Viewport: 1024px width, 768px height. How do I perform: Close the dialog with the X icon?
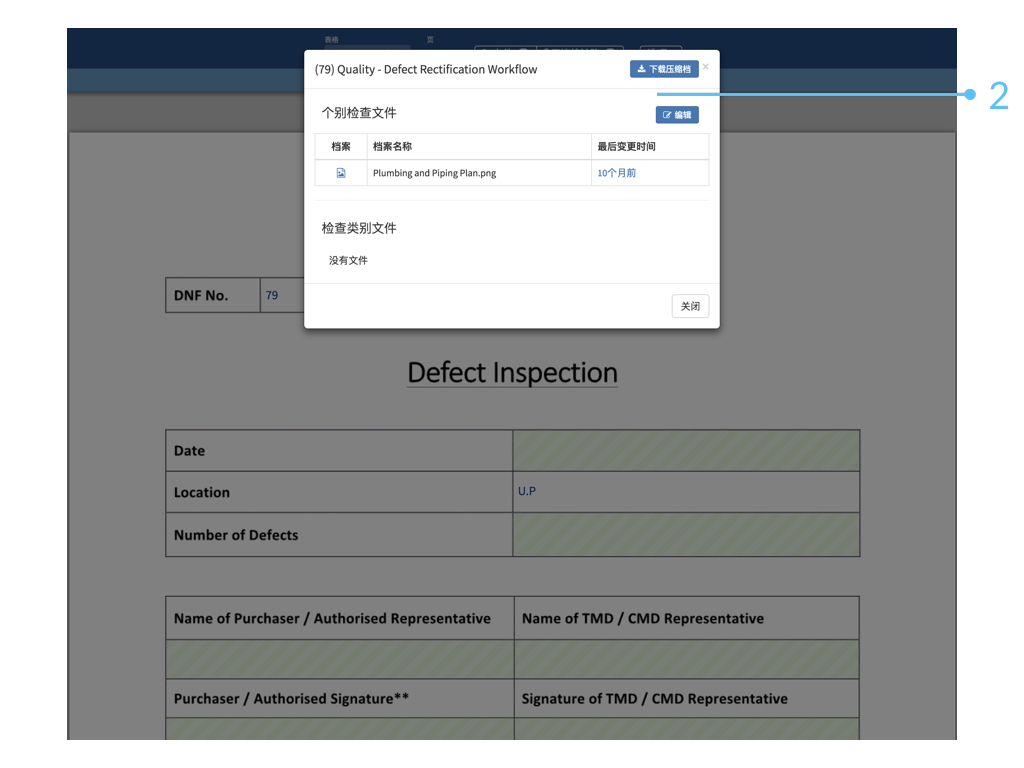pos(706,67)
